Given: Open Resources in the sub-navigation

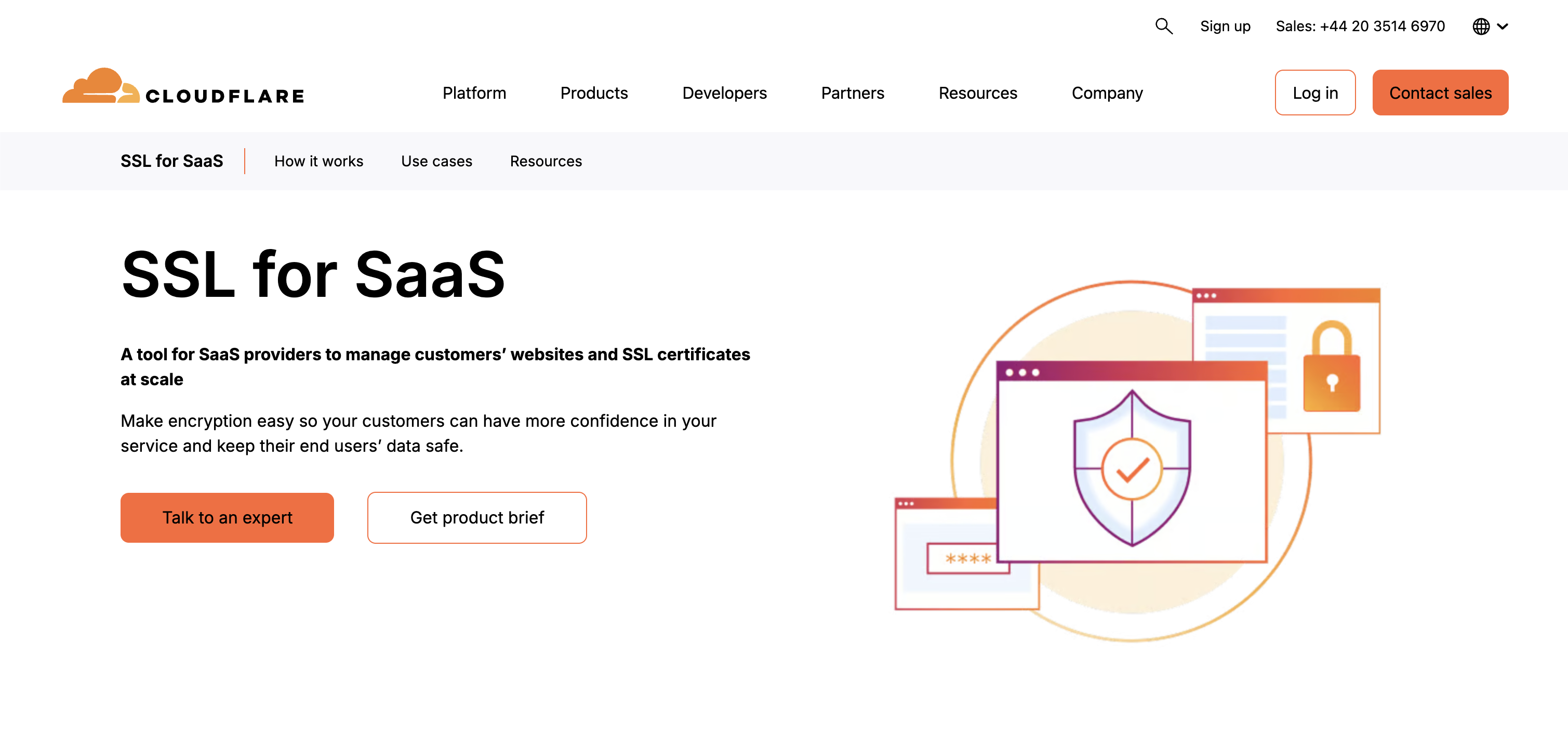Looking at the screenshot, I should (x=546, y=161).
